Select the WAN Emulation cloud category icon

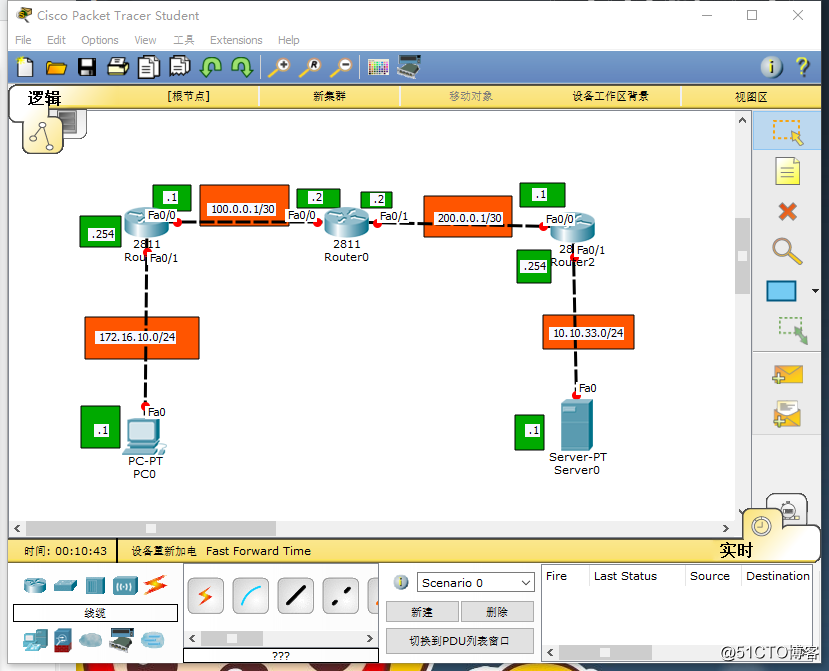[x=90, y=640]
